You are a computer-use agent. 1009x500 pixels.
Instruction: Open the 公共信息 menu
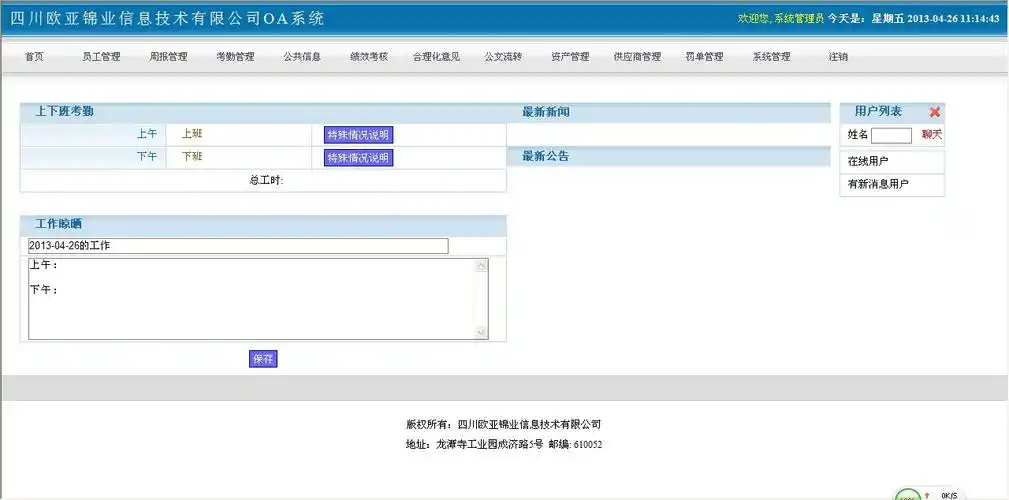(x=302, y=57)
